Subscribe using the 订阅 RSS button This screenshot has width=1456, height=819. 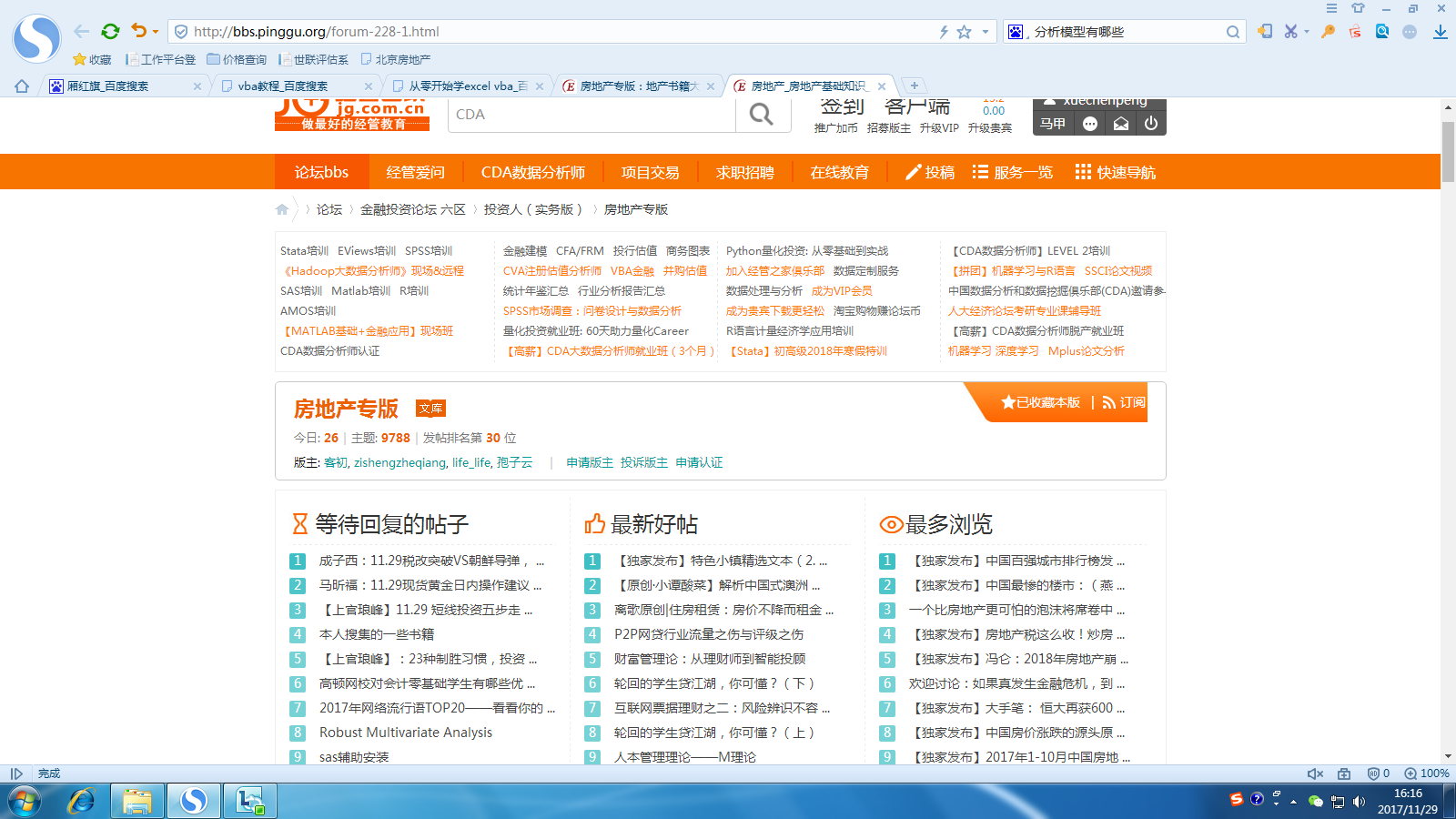(x=1124, y=402)
